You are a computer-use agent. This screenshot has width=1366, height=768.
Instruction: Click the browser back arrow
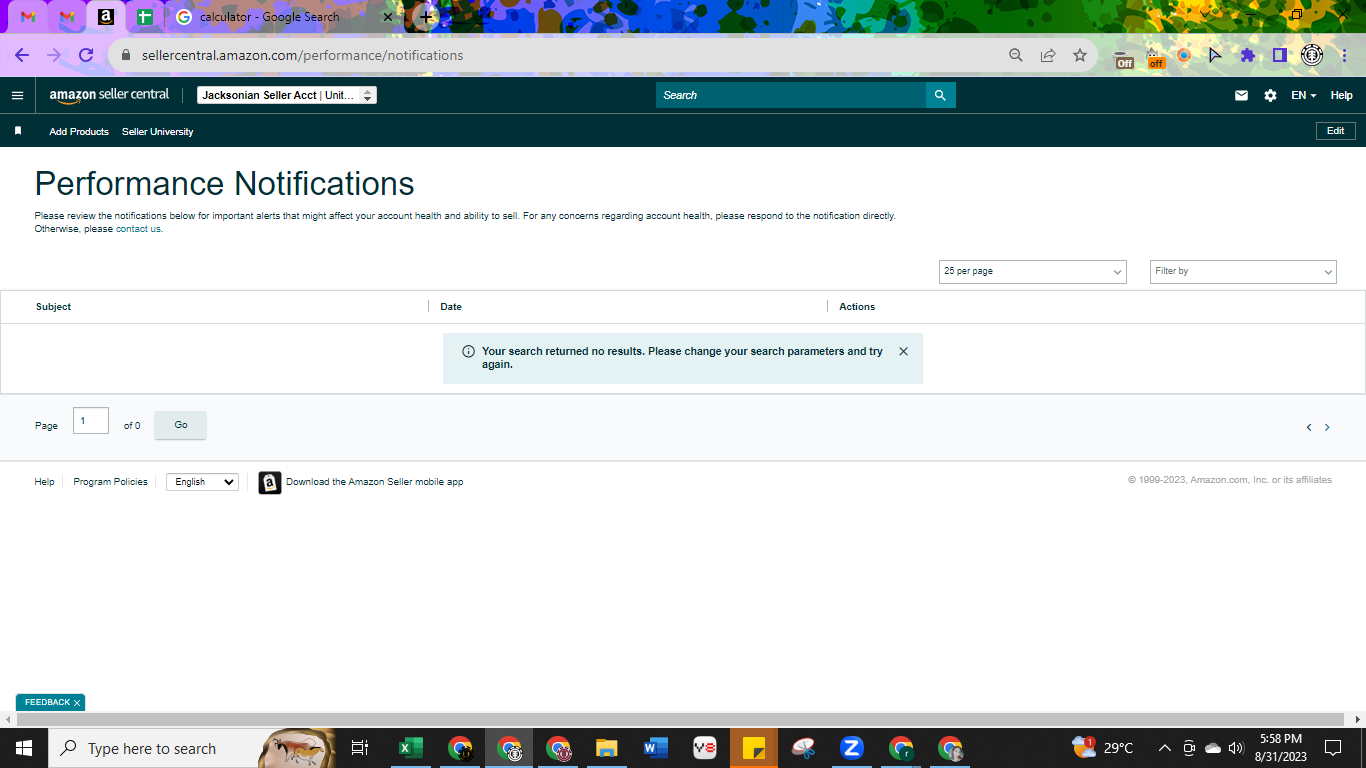pos(22,55)
